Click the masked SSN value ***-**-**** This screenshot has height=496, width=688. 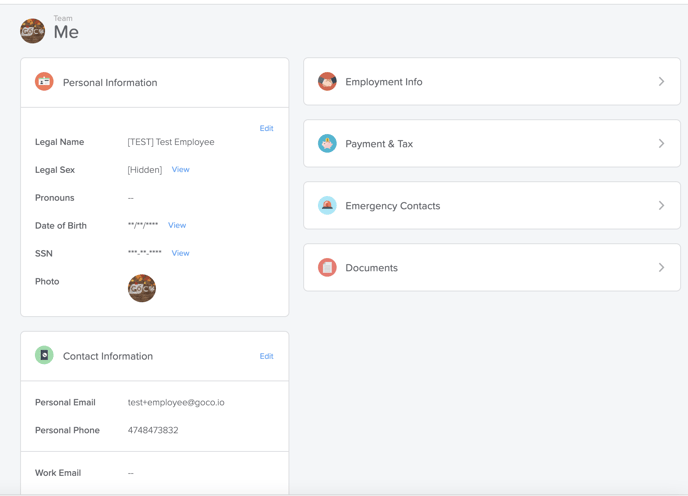(x=145, y=252)
